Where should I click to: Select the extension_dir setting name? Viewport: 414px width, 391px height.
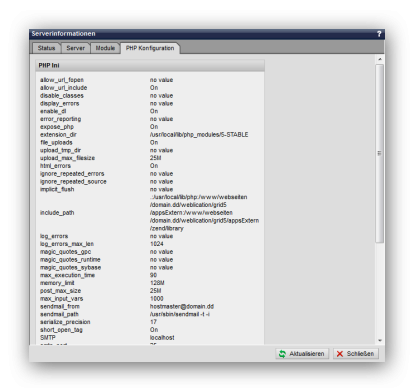pos(58,135)
